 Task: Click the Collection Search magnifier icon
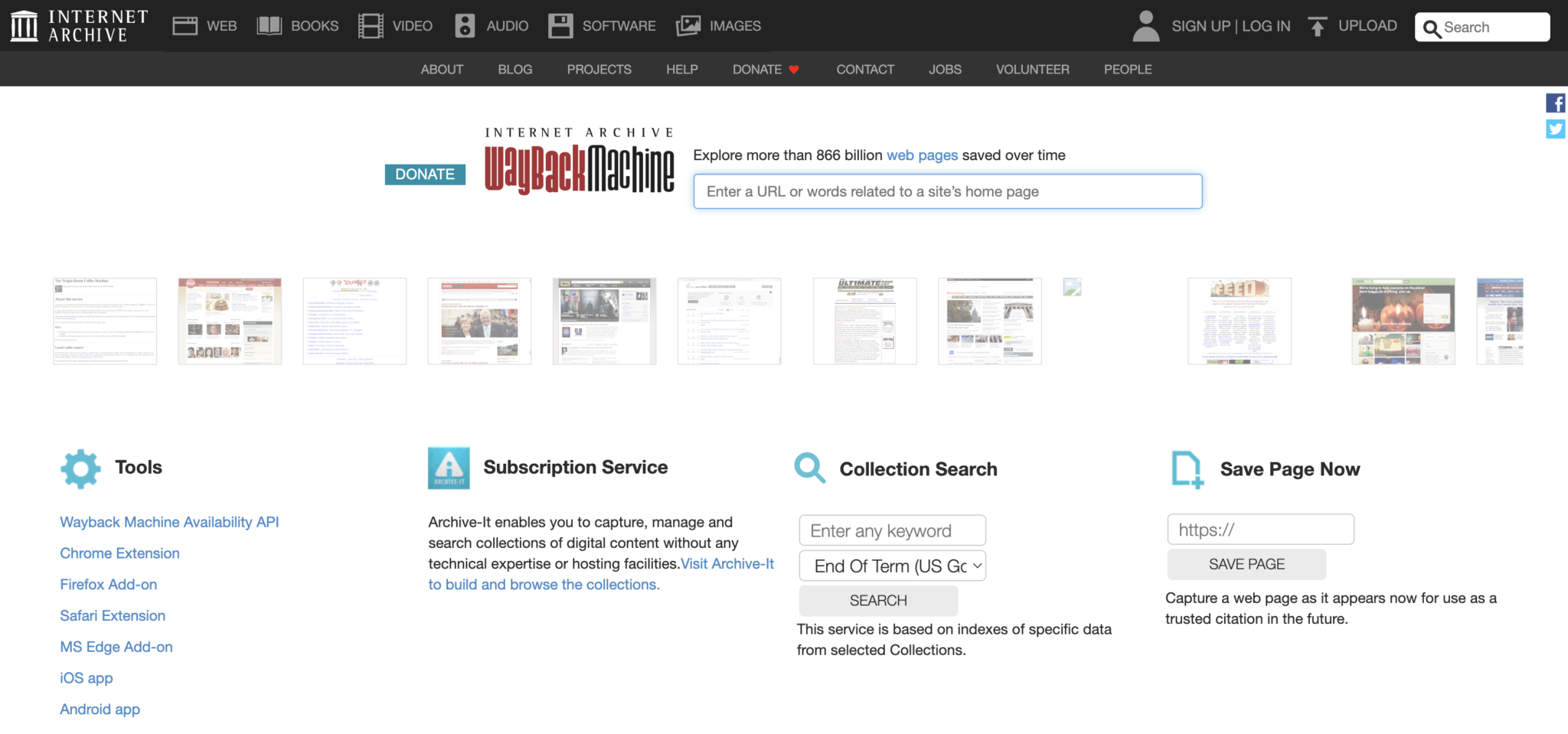809,468
